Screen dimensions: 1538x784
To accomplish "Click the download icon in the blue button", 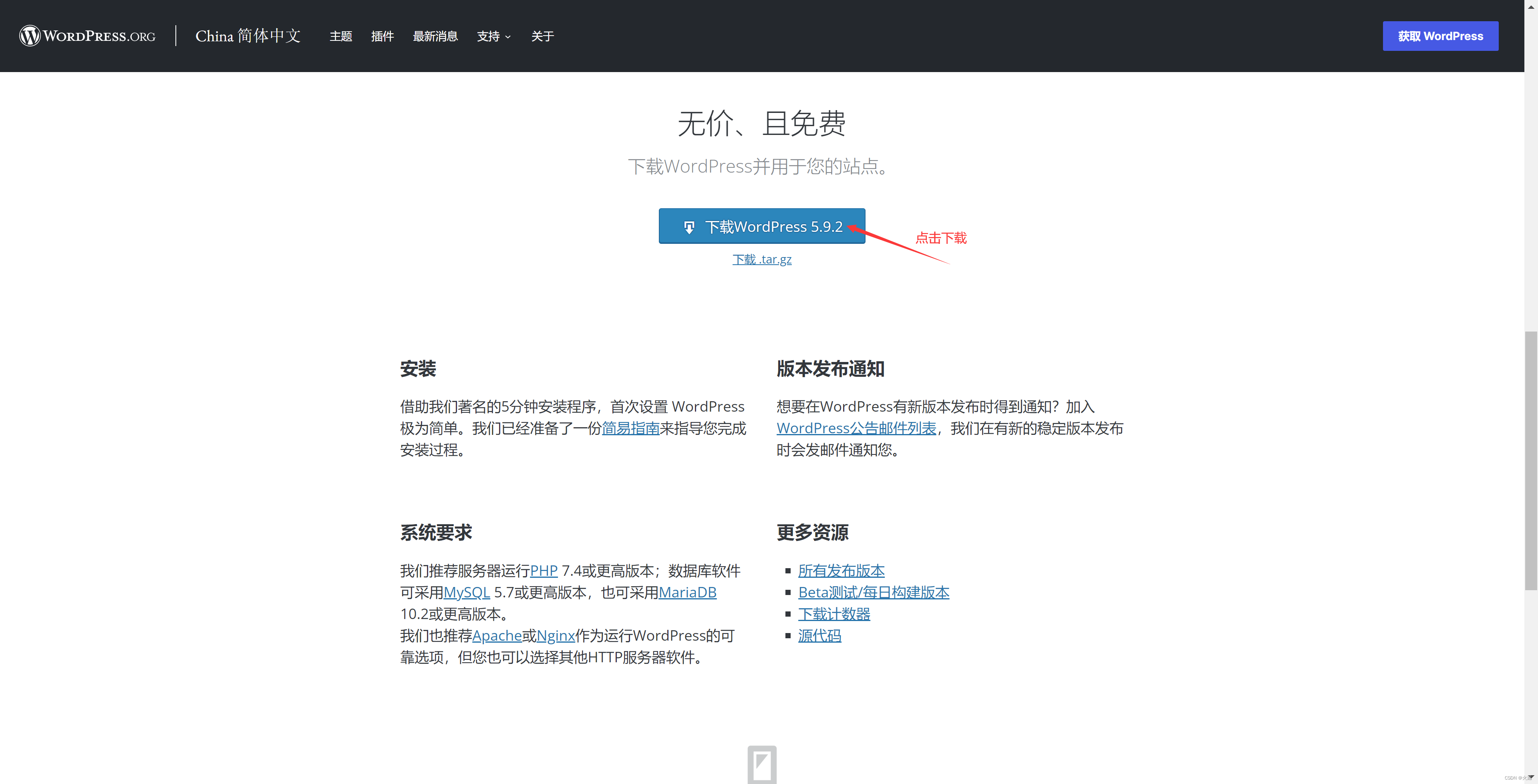I will [x=689, y=227].
